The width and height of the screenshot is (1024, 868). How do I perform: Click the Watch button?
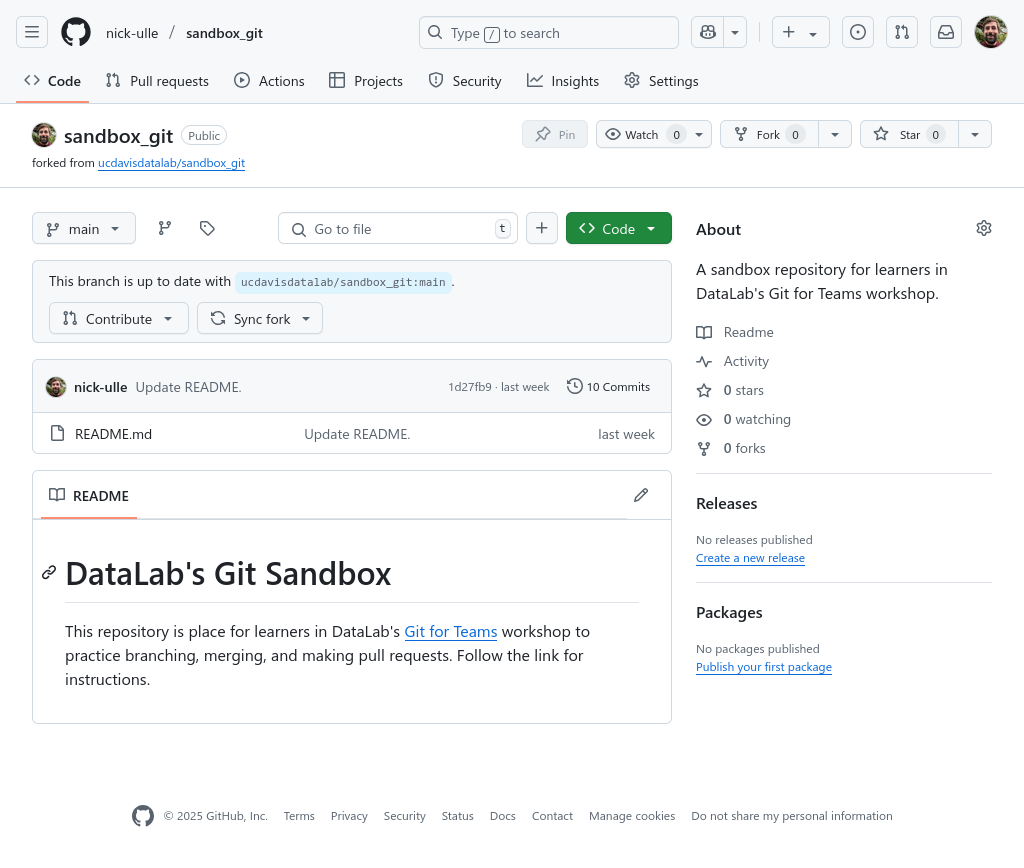pos(642,135)
